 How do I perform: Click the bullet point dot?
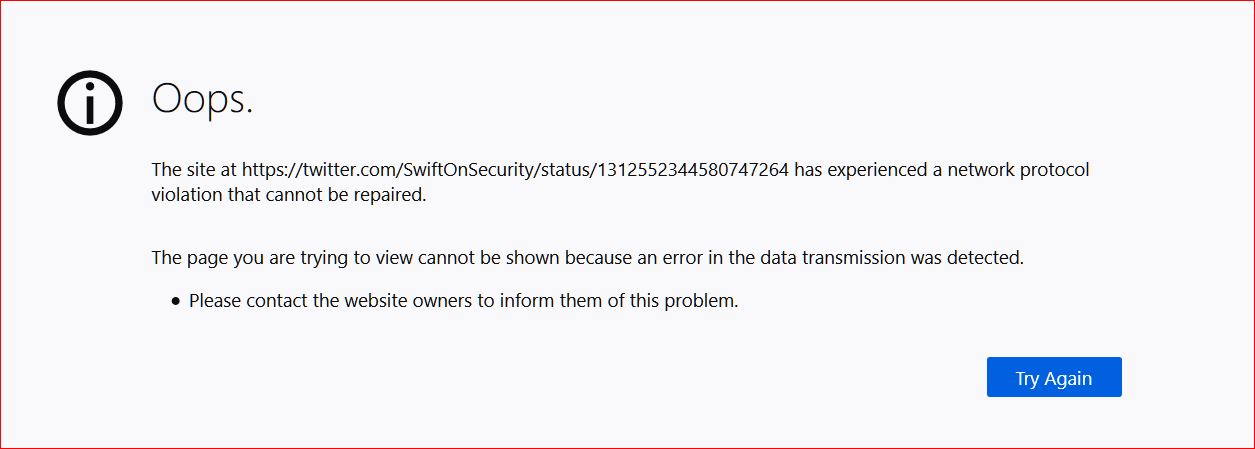coord(177,301)
